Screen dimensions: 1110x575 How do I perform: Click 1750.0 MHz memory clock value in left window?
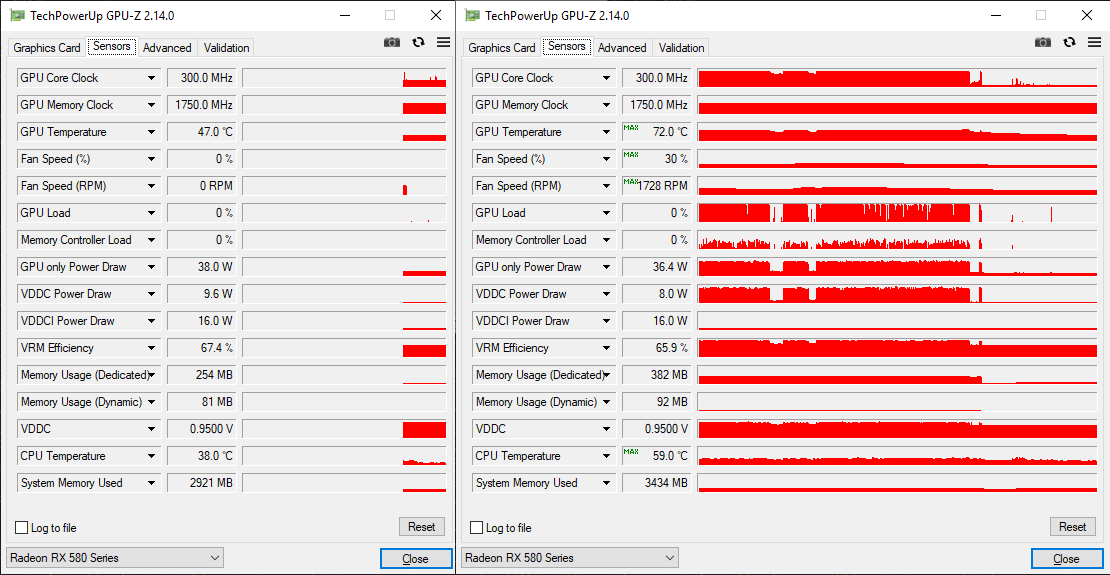click(x=201, y=105)
